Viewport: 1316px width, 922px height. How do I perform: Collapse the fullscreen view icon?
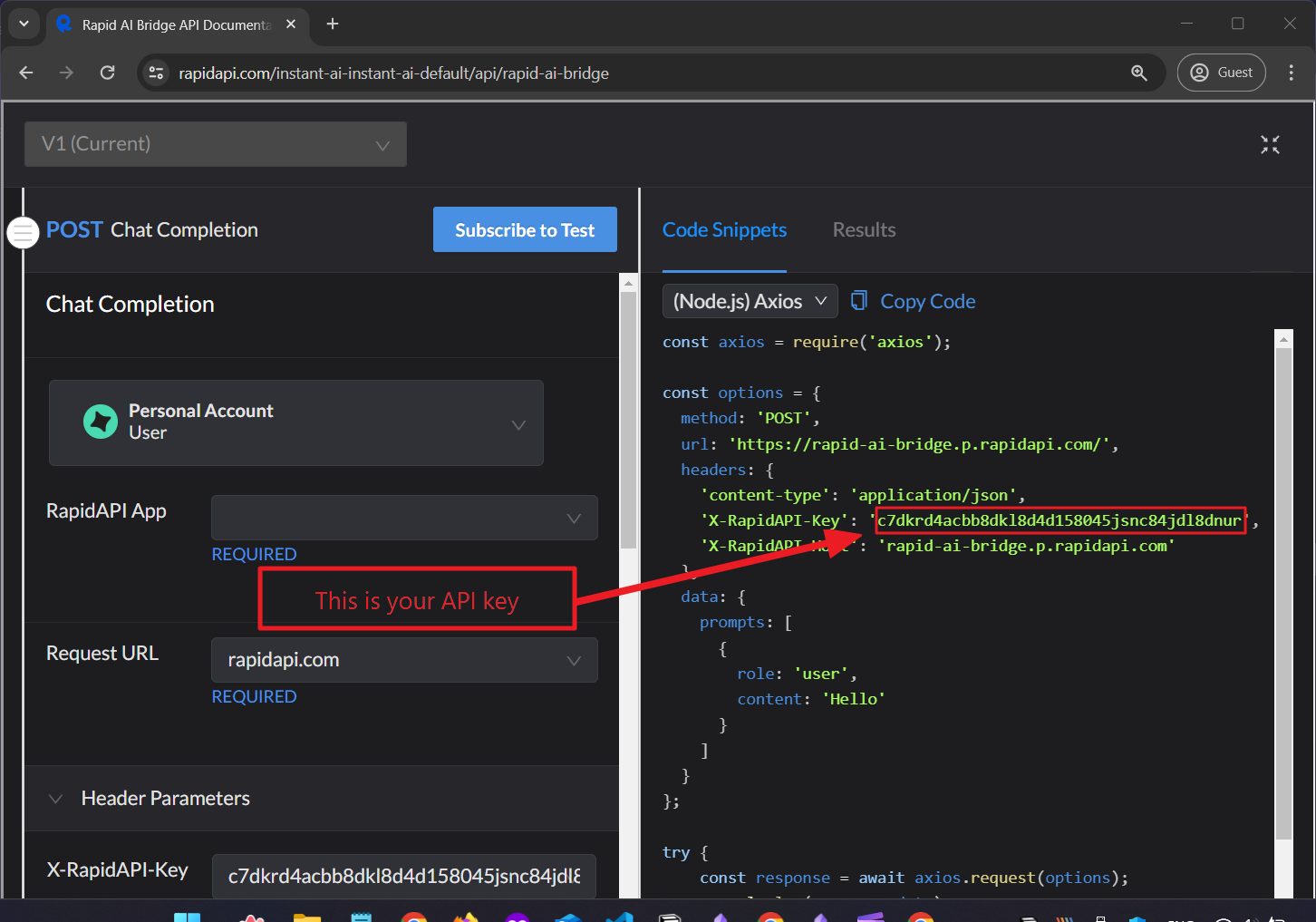[x=1270, y=144]
